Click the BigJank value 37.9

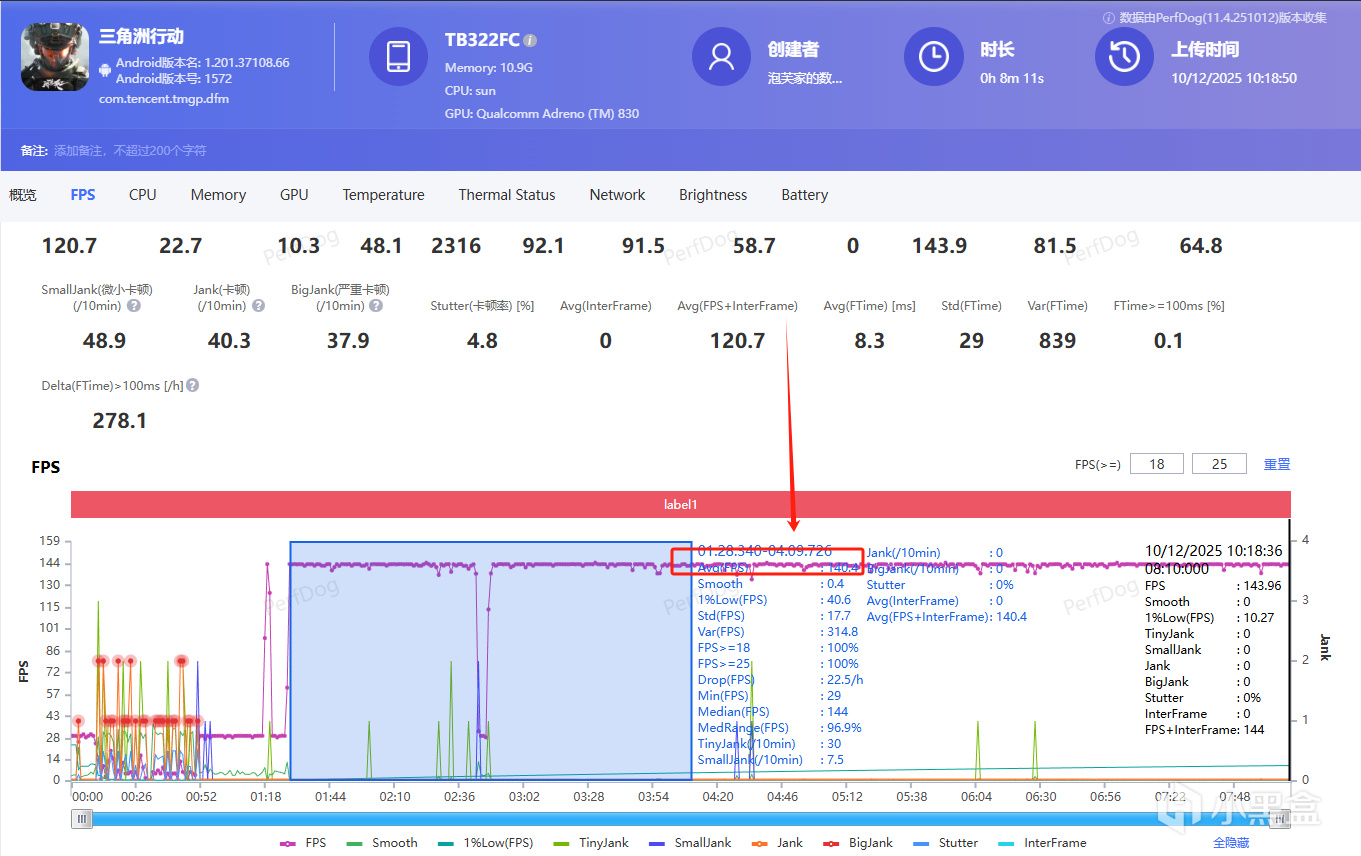[x=348, y=341]
